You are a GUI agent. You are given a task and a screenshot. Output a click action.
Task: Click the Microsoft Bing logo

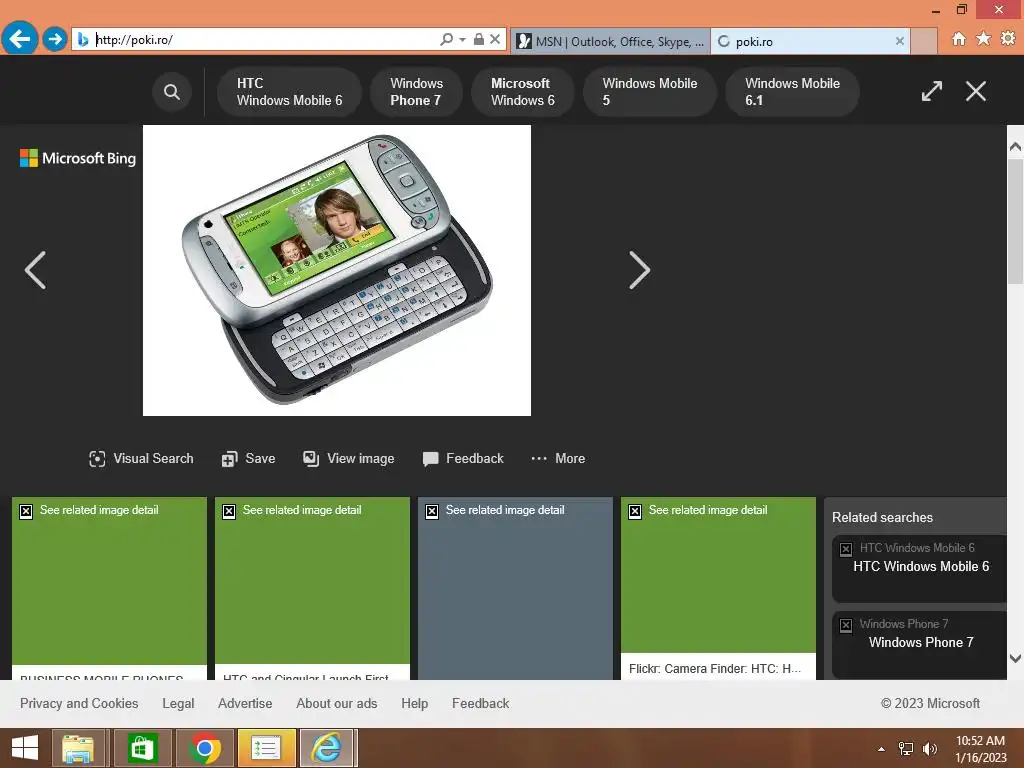(78, 158)
